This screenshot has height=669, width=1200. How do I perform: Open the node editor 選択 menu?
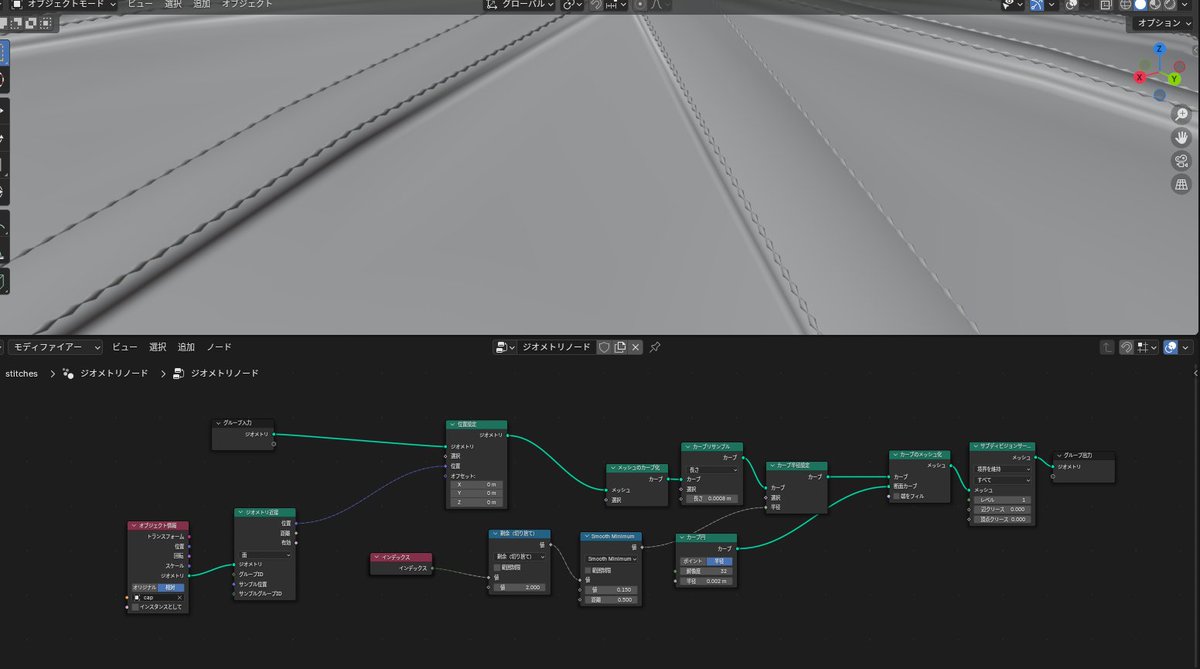[x=158, y=347]
